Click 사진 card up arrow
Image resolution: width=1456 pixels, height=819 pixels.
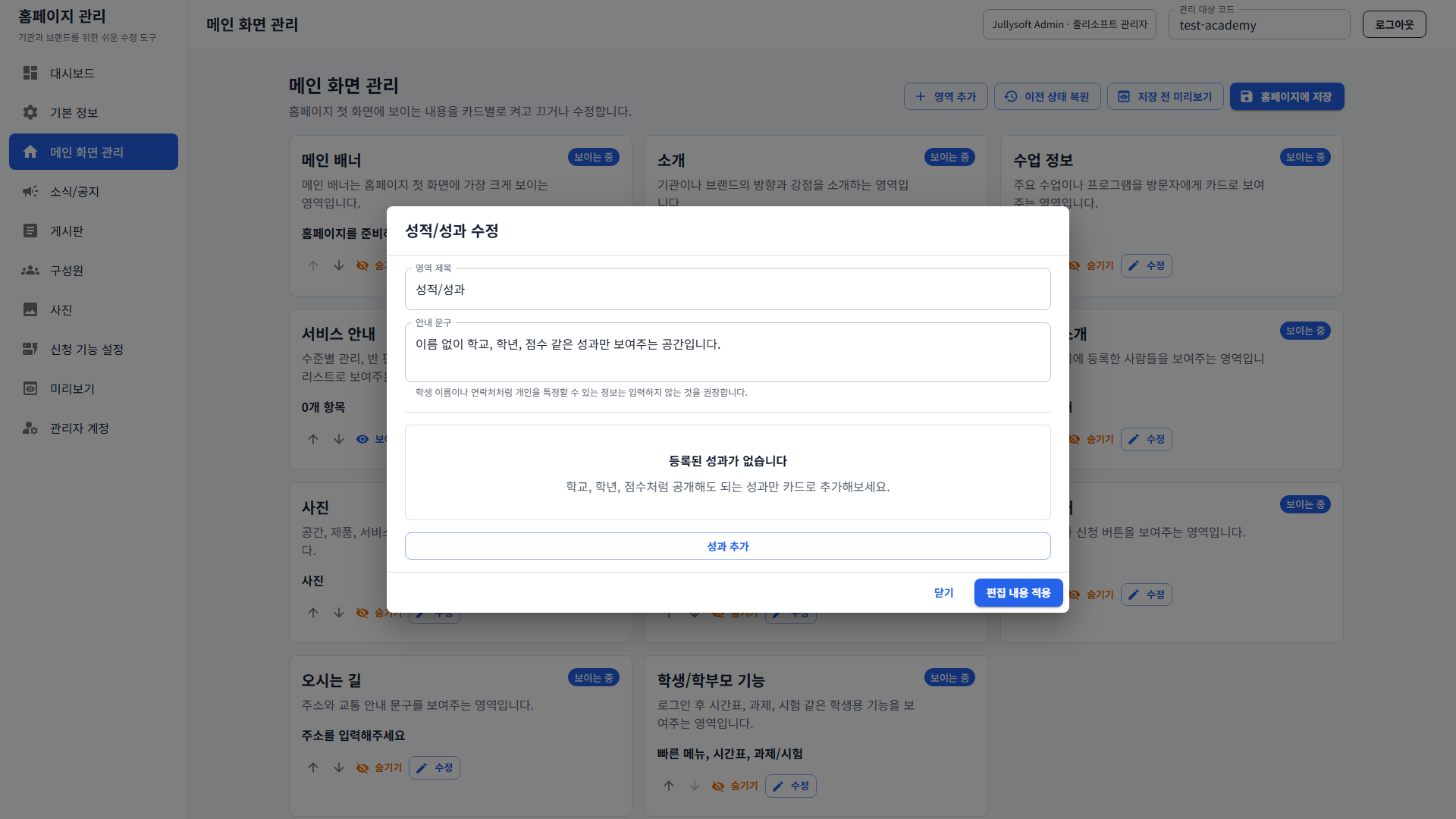click(313, 613)
